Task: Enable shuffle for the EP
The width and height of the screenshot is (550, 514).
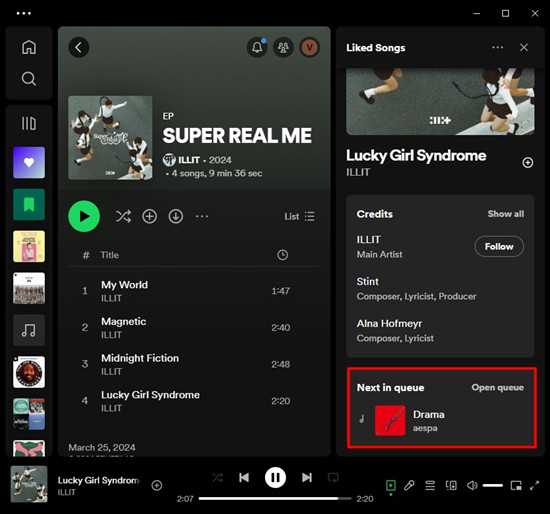Action: click(123, 216)
